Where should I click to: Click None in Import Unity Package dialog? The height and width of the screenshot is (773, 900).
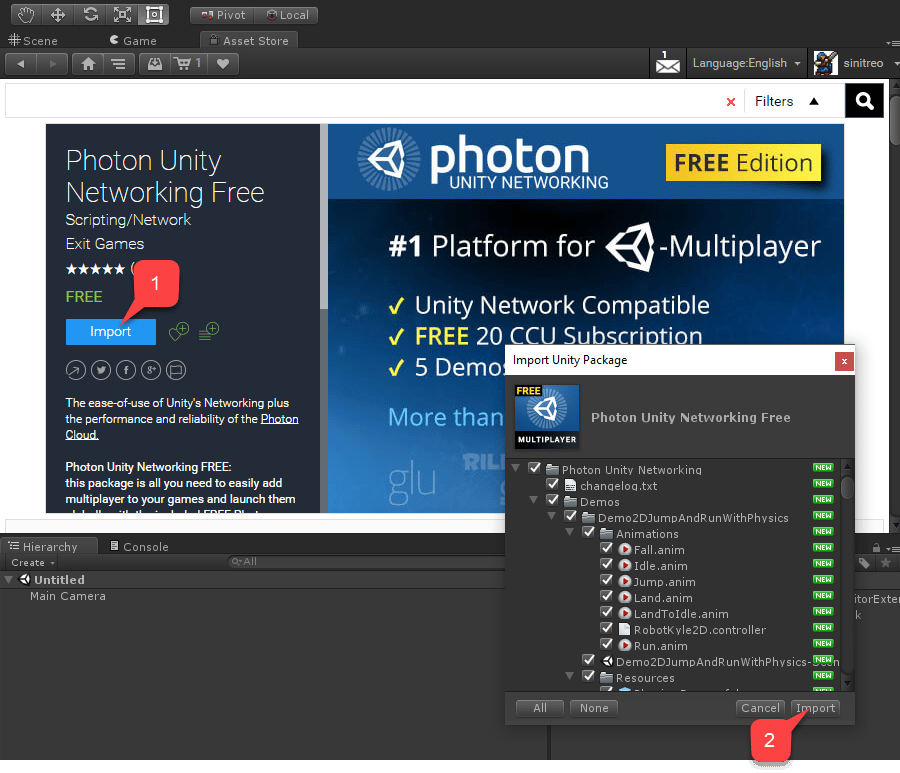[x=594, y=708]
